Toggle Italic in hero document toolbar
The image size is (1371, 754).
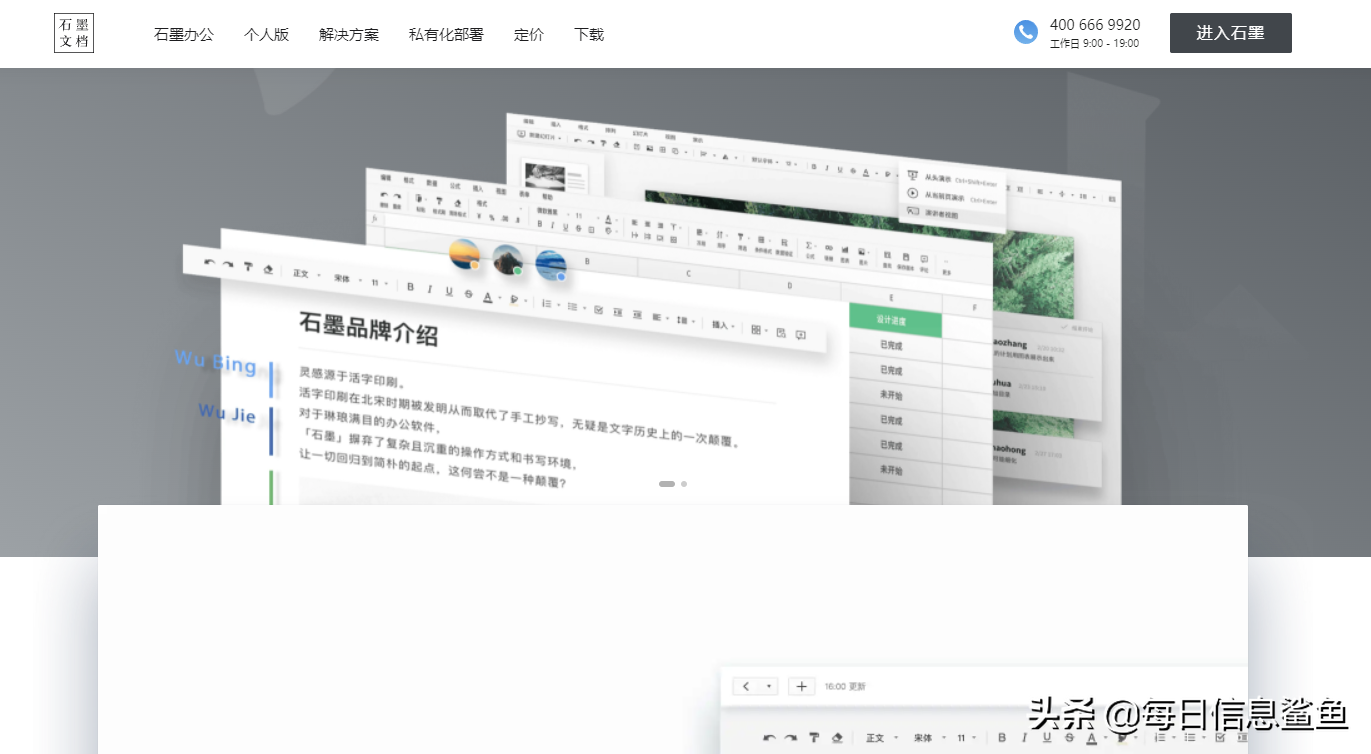(430, 289)
